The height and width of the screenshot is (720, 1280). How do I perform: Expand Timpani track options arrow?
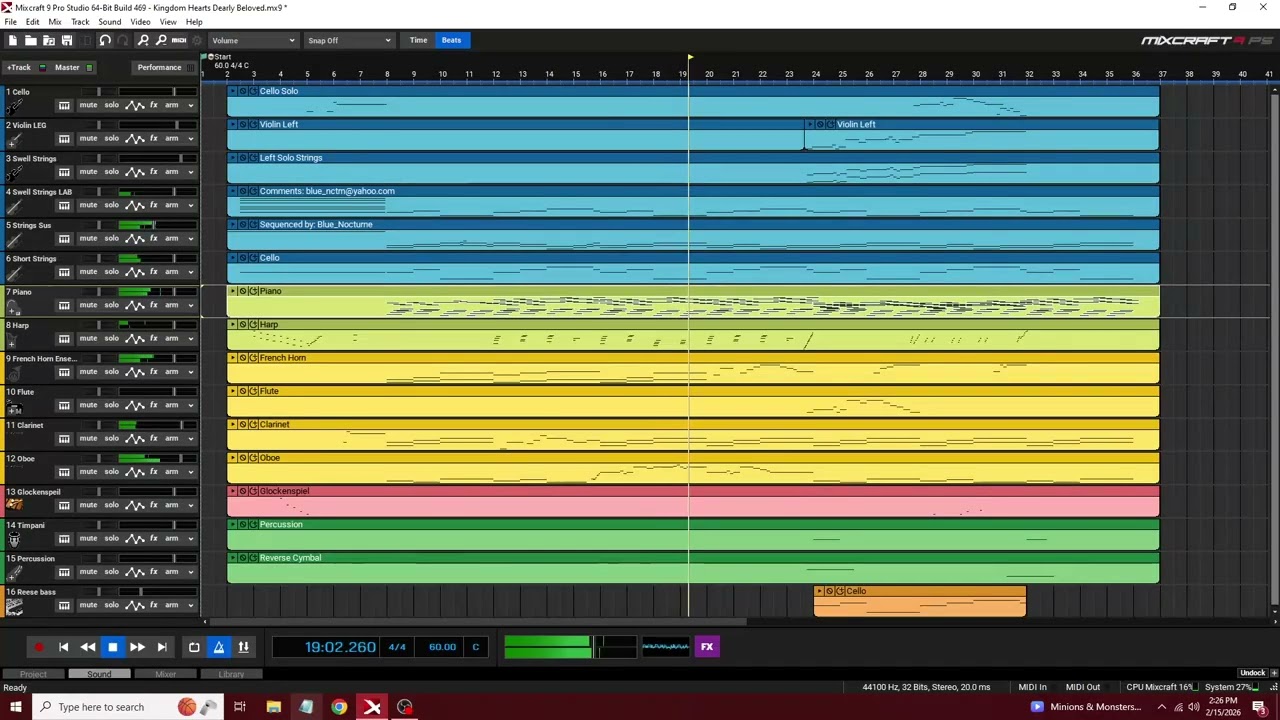coord(190,538)
